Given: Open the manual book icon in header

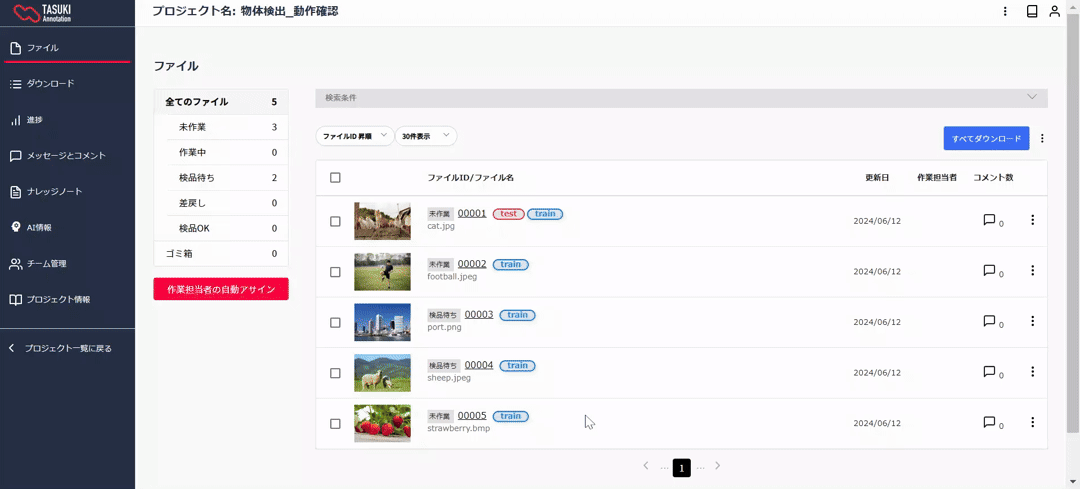Looking at the screenshot, I should click(1032, 12).
